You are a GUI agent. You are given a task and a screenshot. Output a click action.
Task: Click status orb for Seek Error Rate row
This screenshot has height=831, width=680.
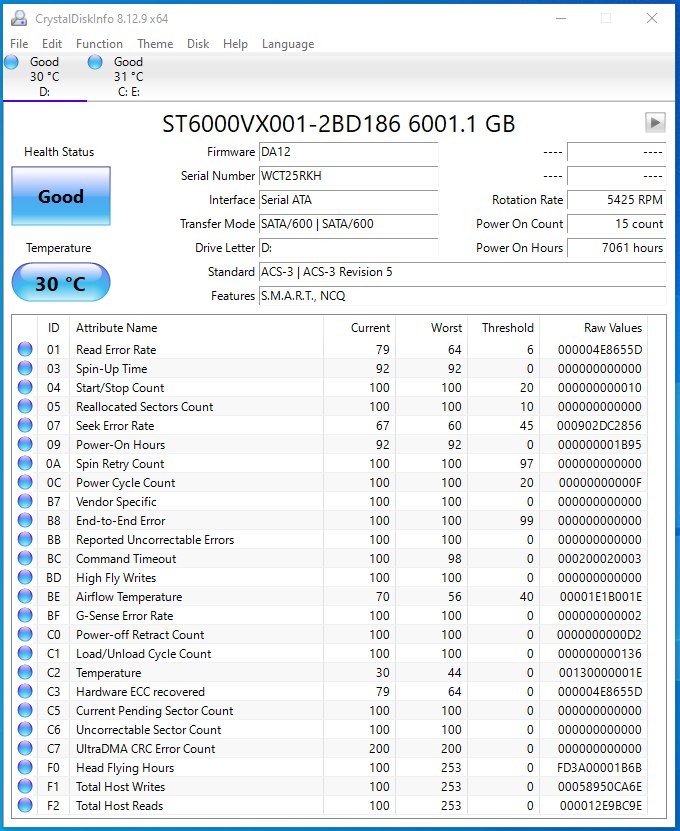25,425
